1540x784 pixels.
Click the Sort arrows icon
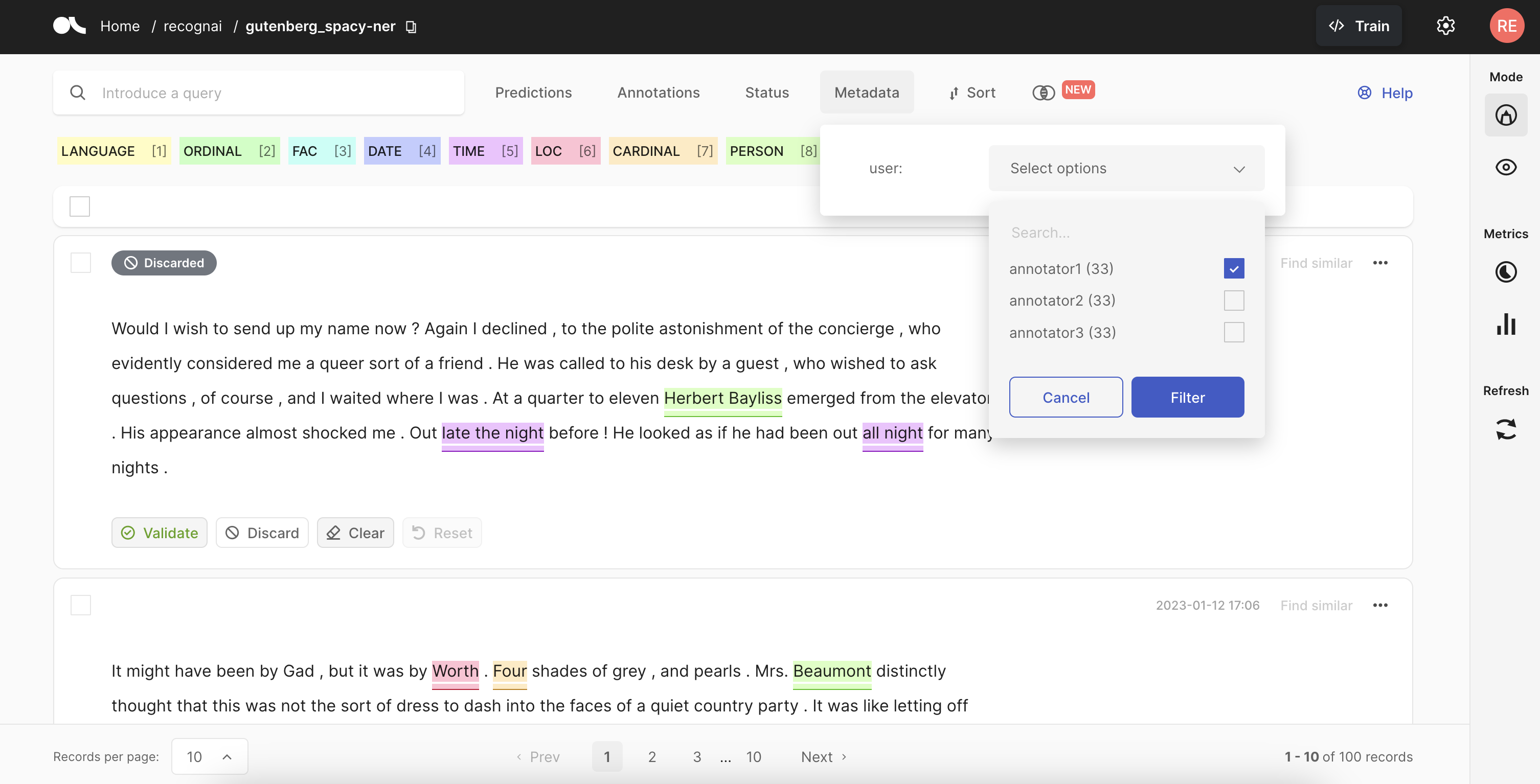point(954,93)
